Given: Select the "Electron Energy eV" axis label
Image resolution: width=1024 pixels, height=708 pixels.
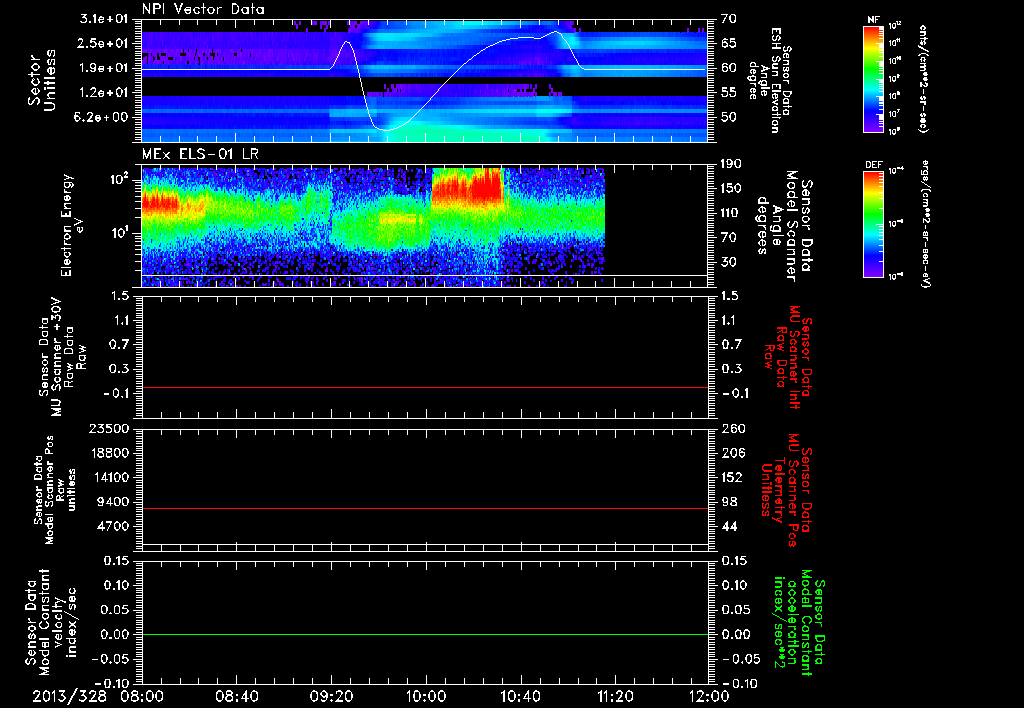Looking at the screenshot, I should click(73, 225).
